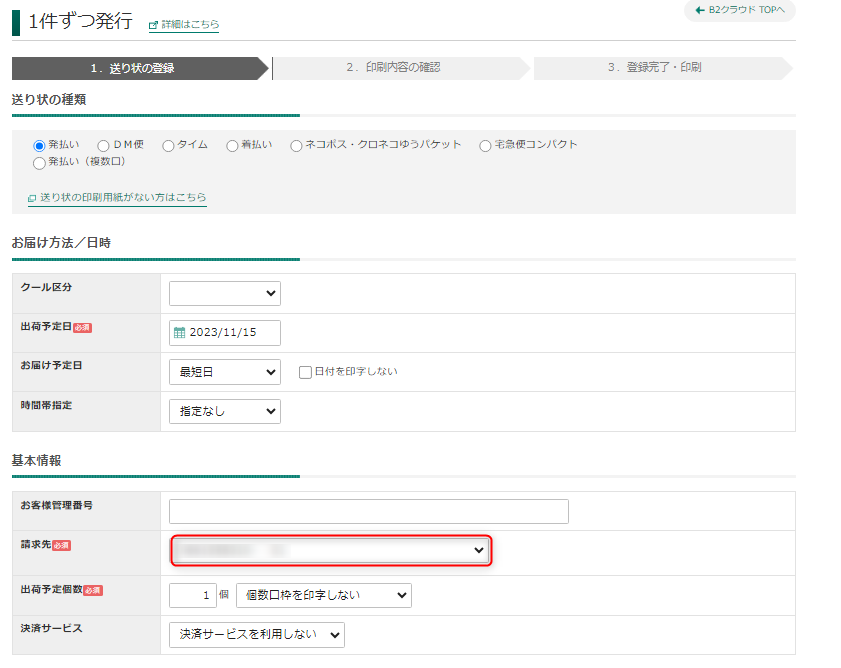Viewport: 841px width, 668px height.
Task: Open the 詳細はこちら link
Action: (190, 25)
